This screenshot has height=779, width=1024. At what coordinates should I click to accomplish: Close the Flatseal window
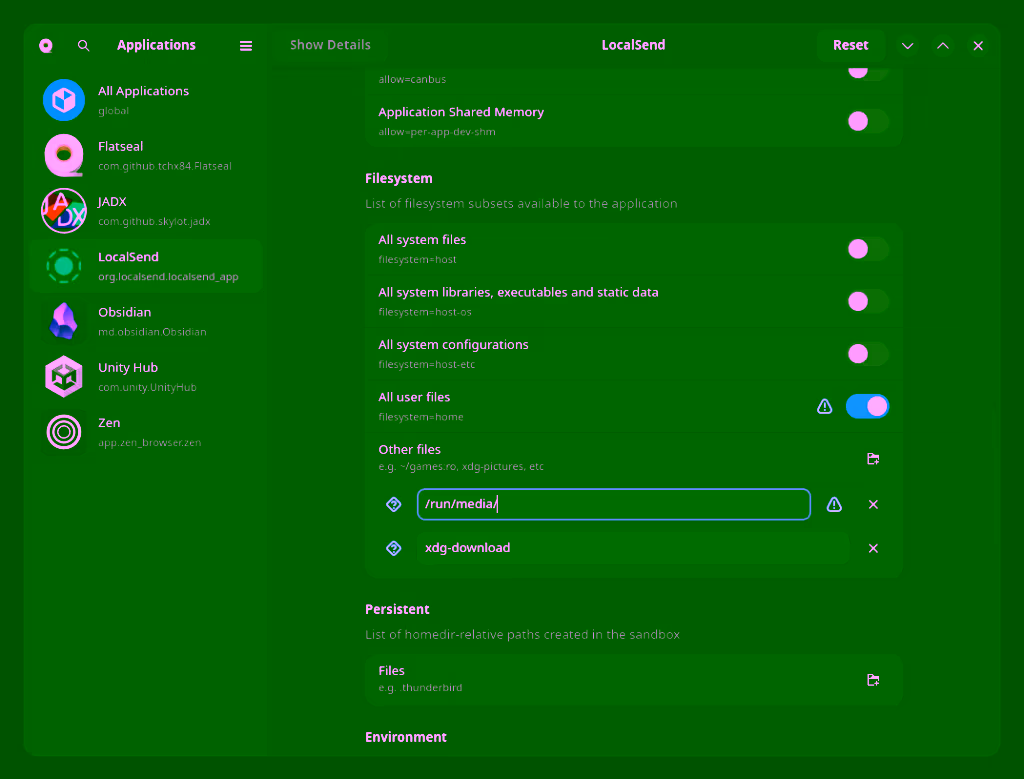tap(978, 46)
